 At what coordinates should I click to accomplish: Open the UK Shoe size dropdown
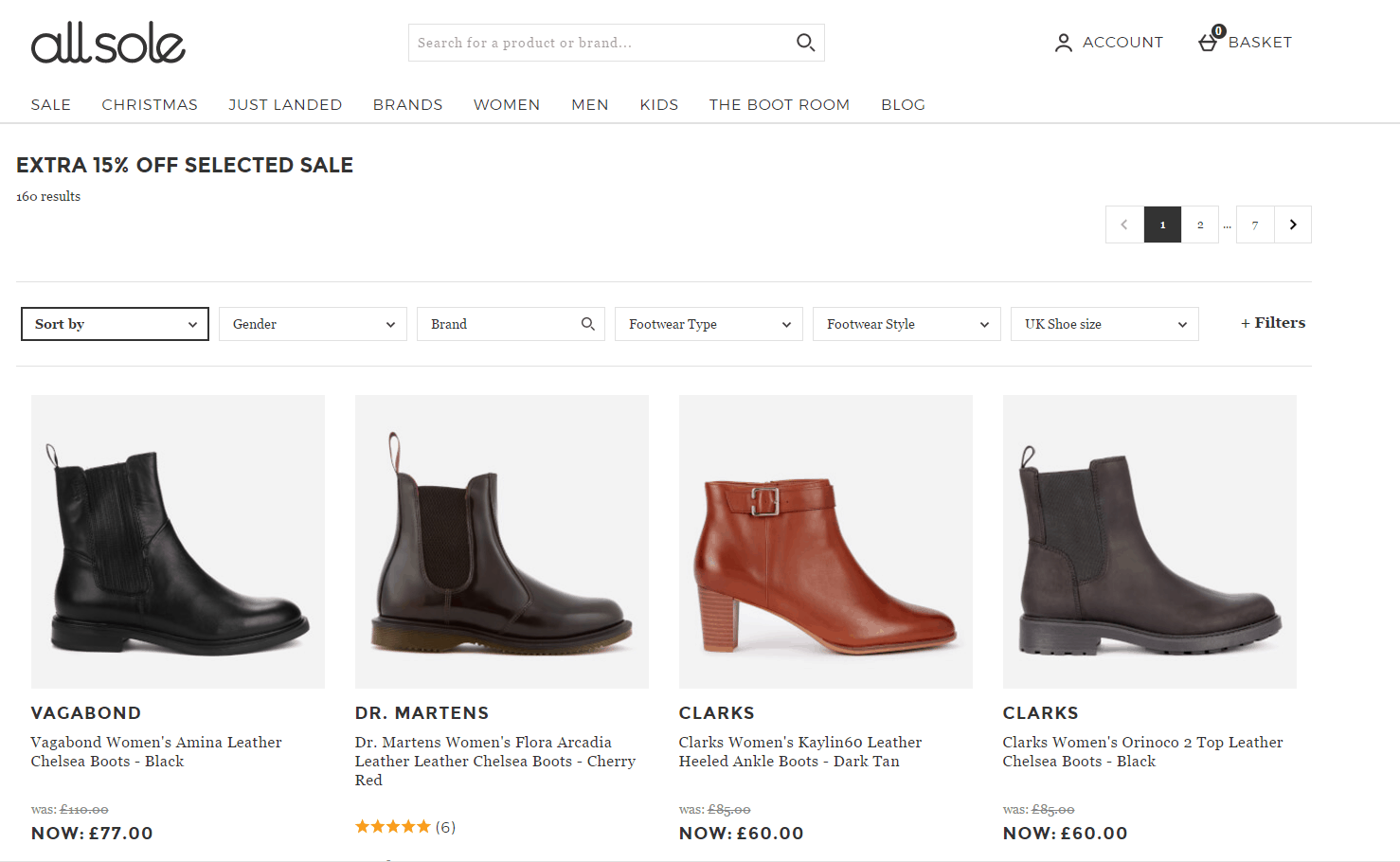[1104, 324]
